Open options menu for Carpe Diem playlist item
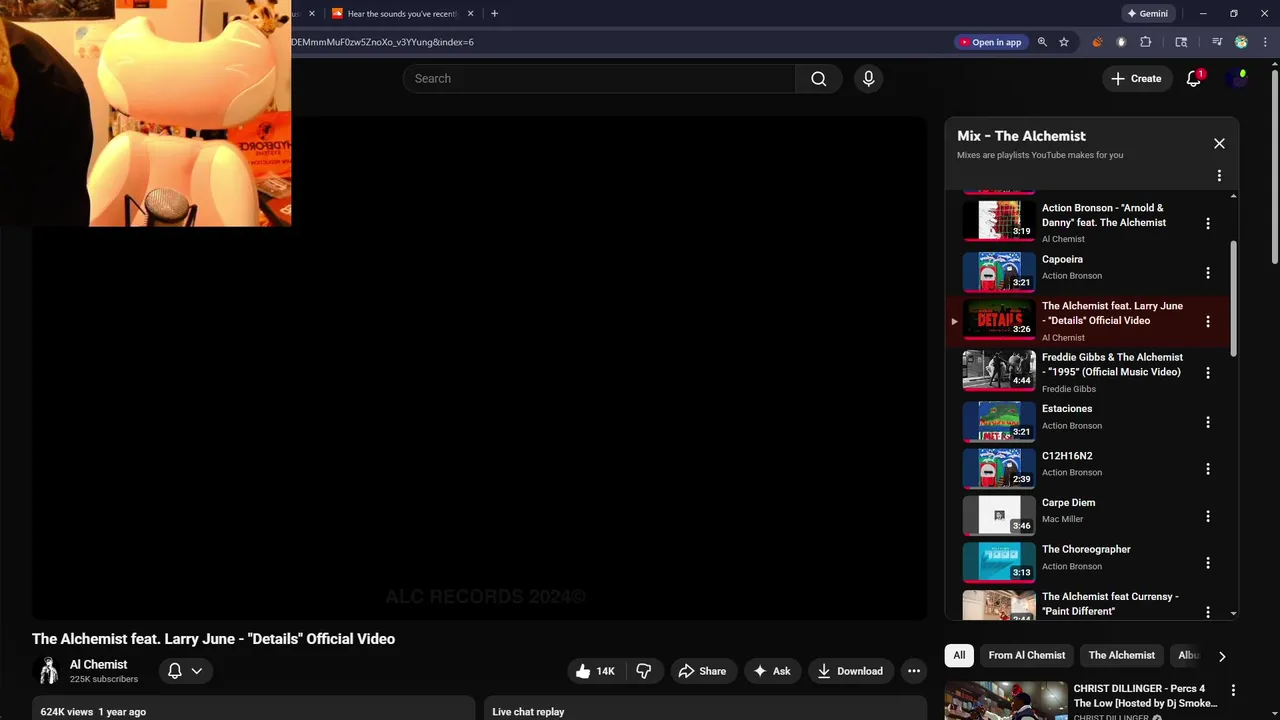The image size is (1280, 720). (1207, 516)
